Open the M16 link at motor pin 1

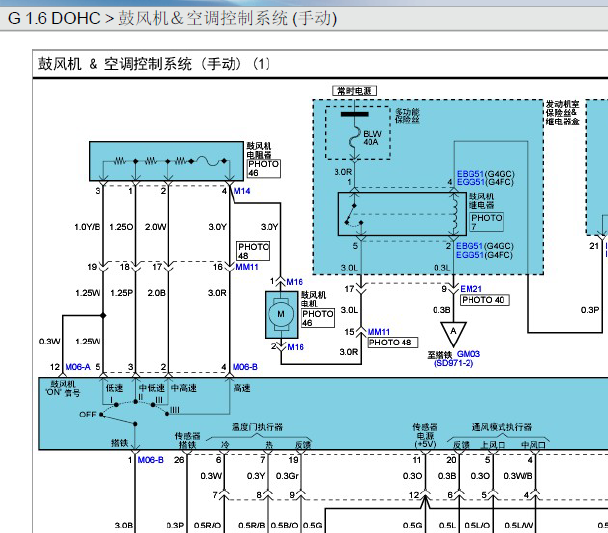295,282
